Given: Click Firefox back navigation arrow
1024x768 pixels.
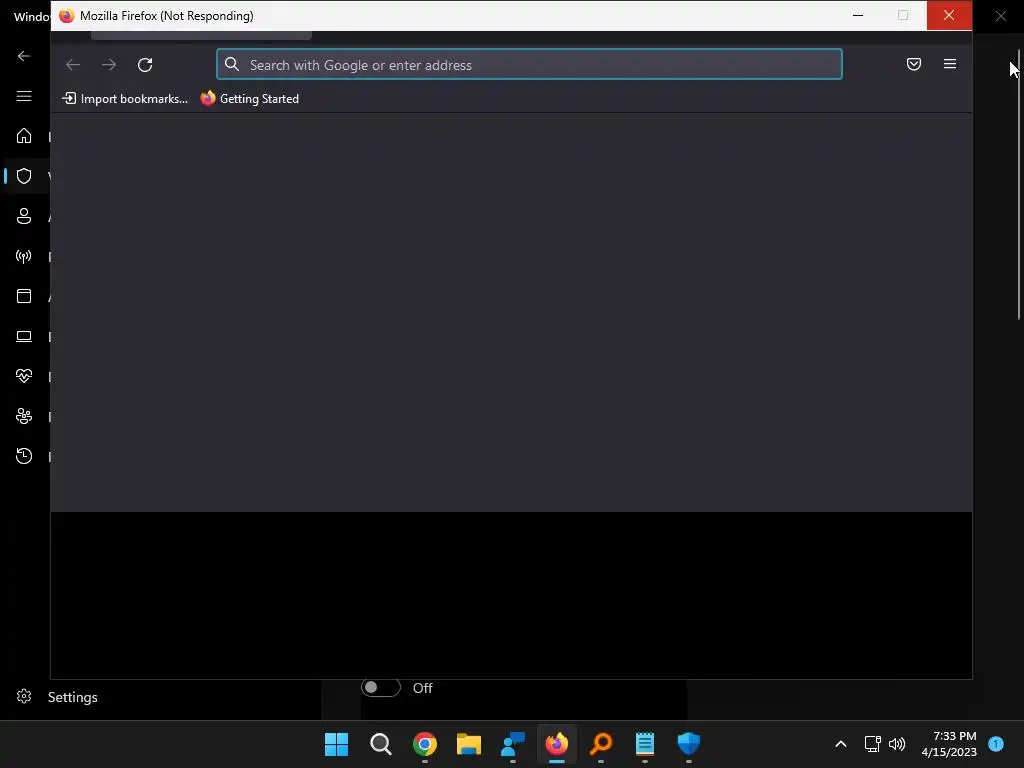Looking at the screenshot, I should (73, 65).
